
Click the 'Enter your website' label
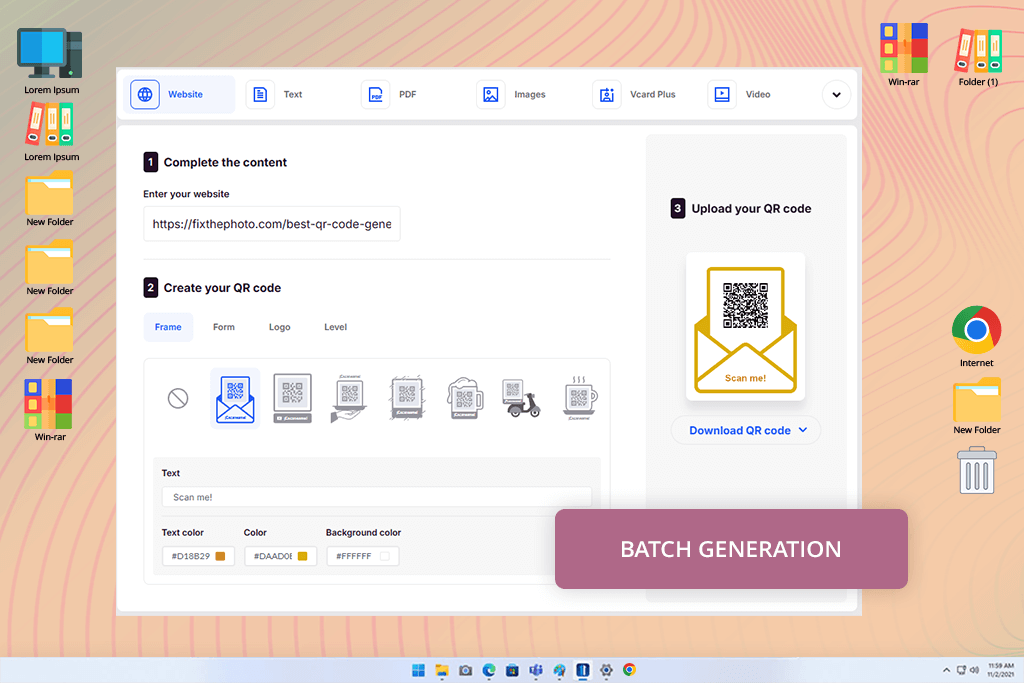(x=186, y=194)
